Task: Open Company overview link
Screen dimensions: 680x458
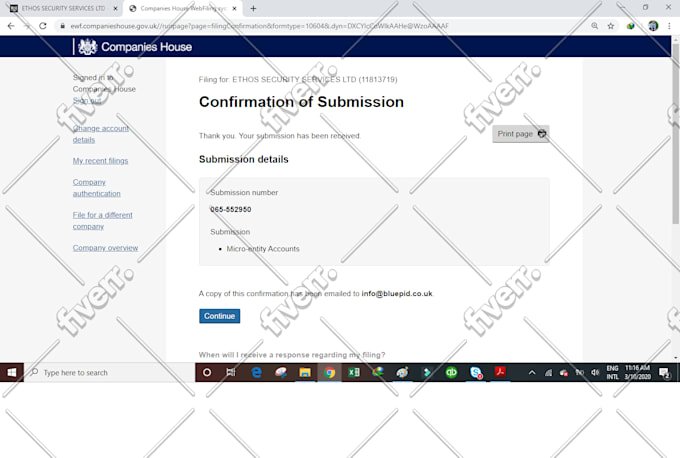Action: (x=105, y=248)
